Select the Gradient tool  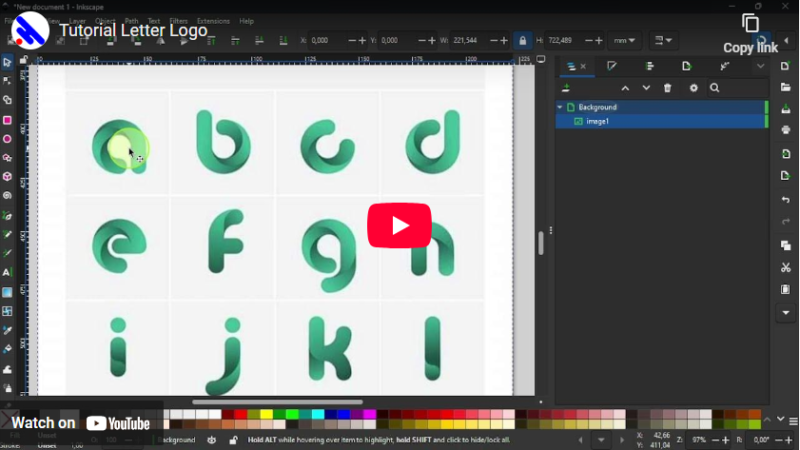click(7, 292)
